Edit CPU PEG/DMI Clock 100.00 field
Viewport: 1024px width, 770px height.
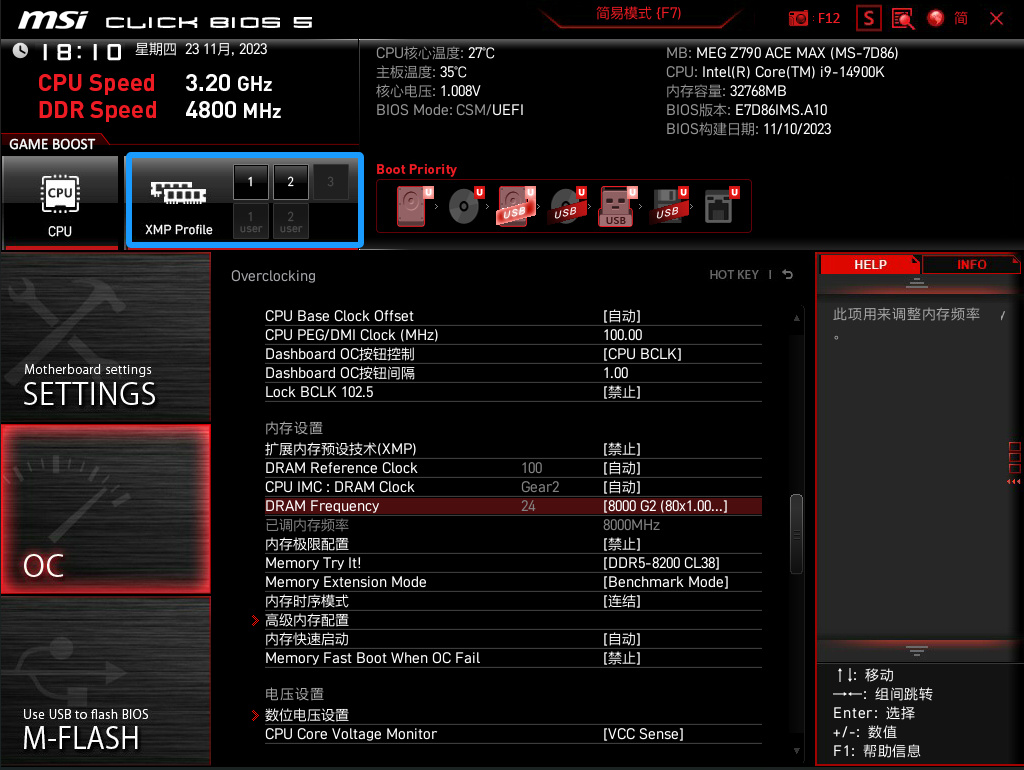623,335
